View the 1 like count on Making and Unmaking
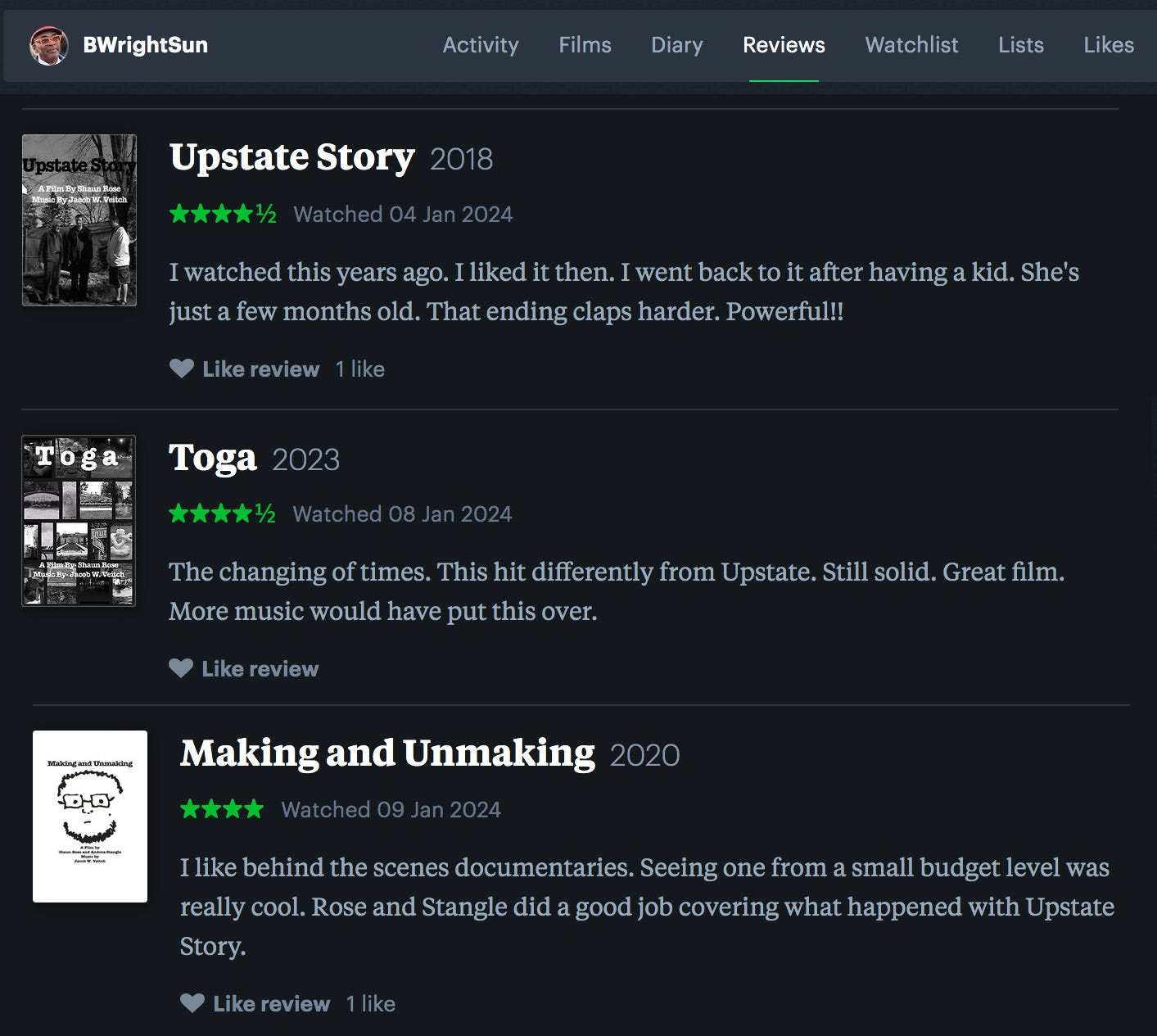This screenshot has width=1157, height=1036. click(370, 1004)
